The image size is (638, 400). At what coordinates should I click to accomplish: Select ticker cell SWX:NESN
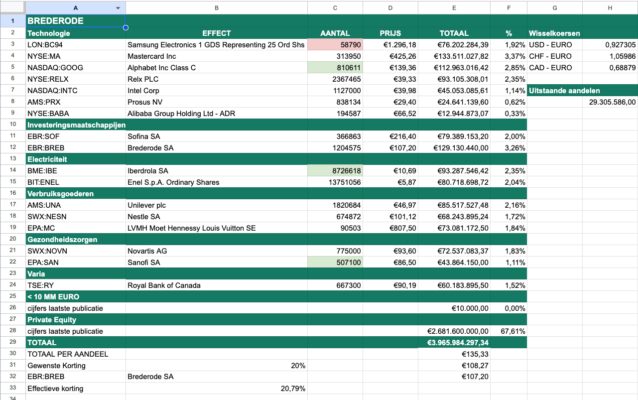point(75,216)
